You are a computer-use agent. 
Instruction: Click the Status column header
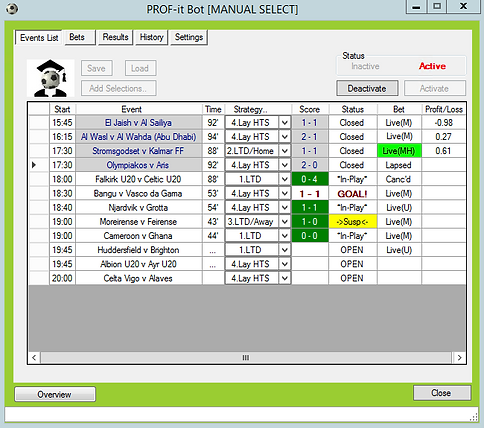[x=353, y=109]
